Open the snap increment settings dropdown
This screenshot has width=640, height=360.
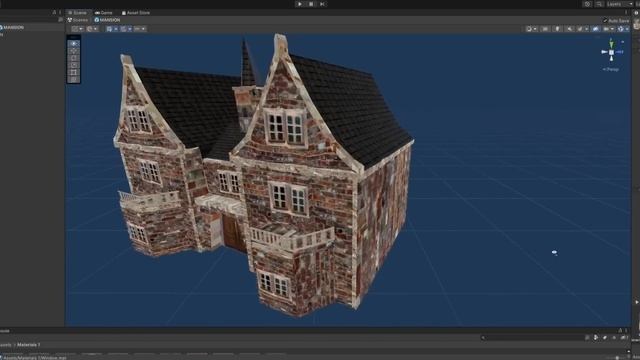point(140,29)
